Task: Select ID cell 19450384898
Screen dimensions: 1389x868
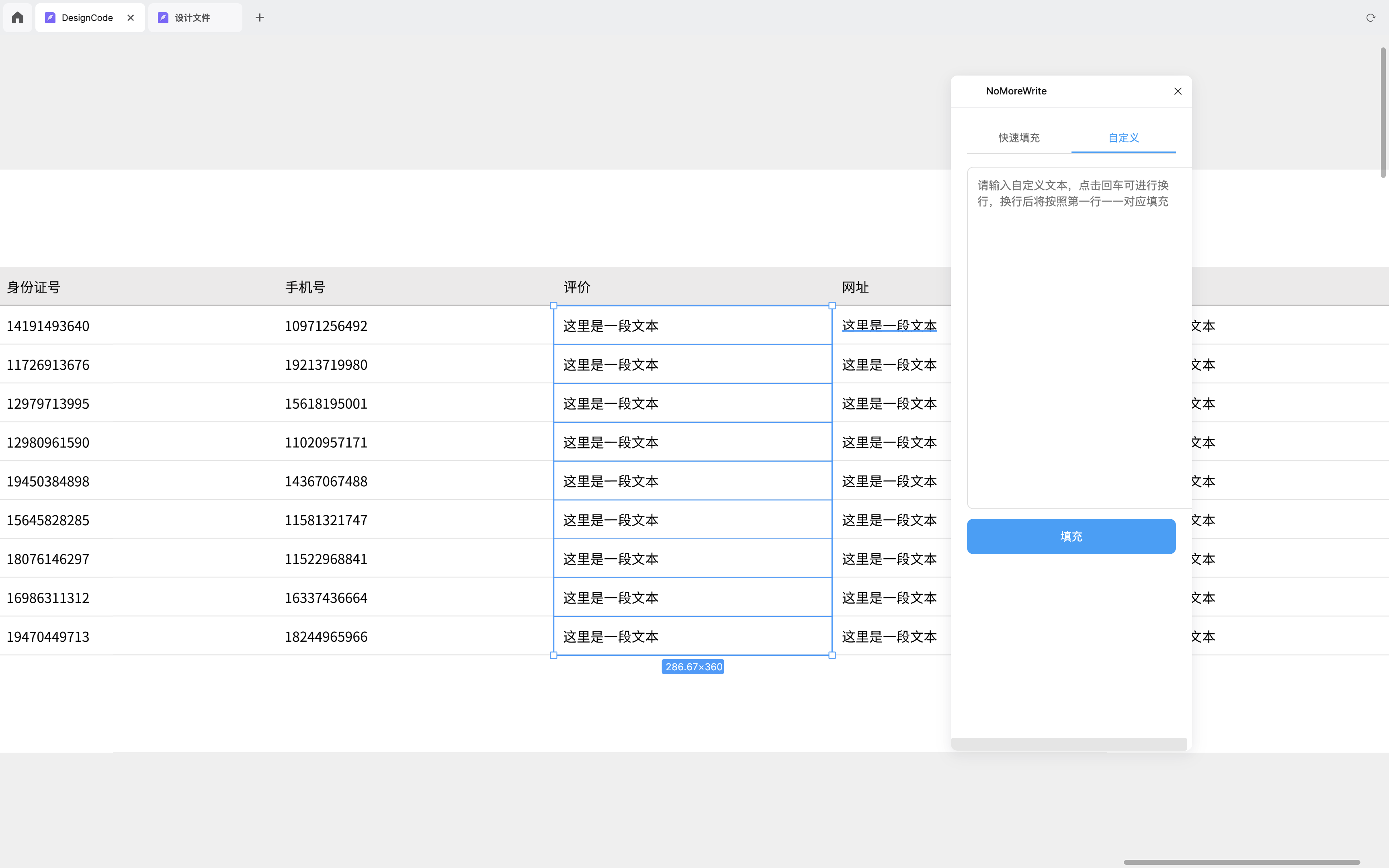Action: tap(48, 481)
